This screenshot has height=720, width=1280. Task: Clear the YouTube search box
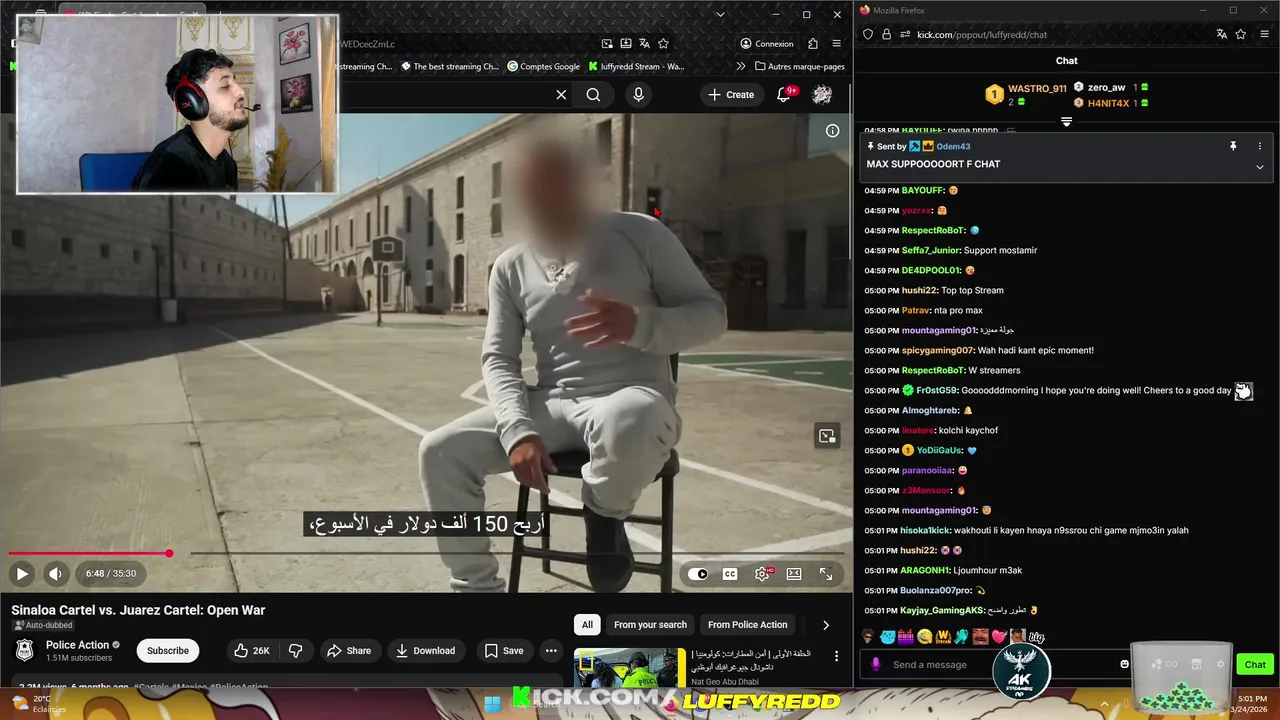click(561, 95)
